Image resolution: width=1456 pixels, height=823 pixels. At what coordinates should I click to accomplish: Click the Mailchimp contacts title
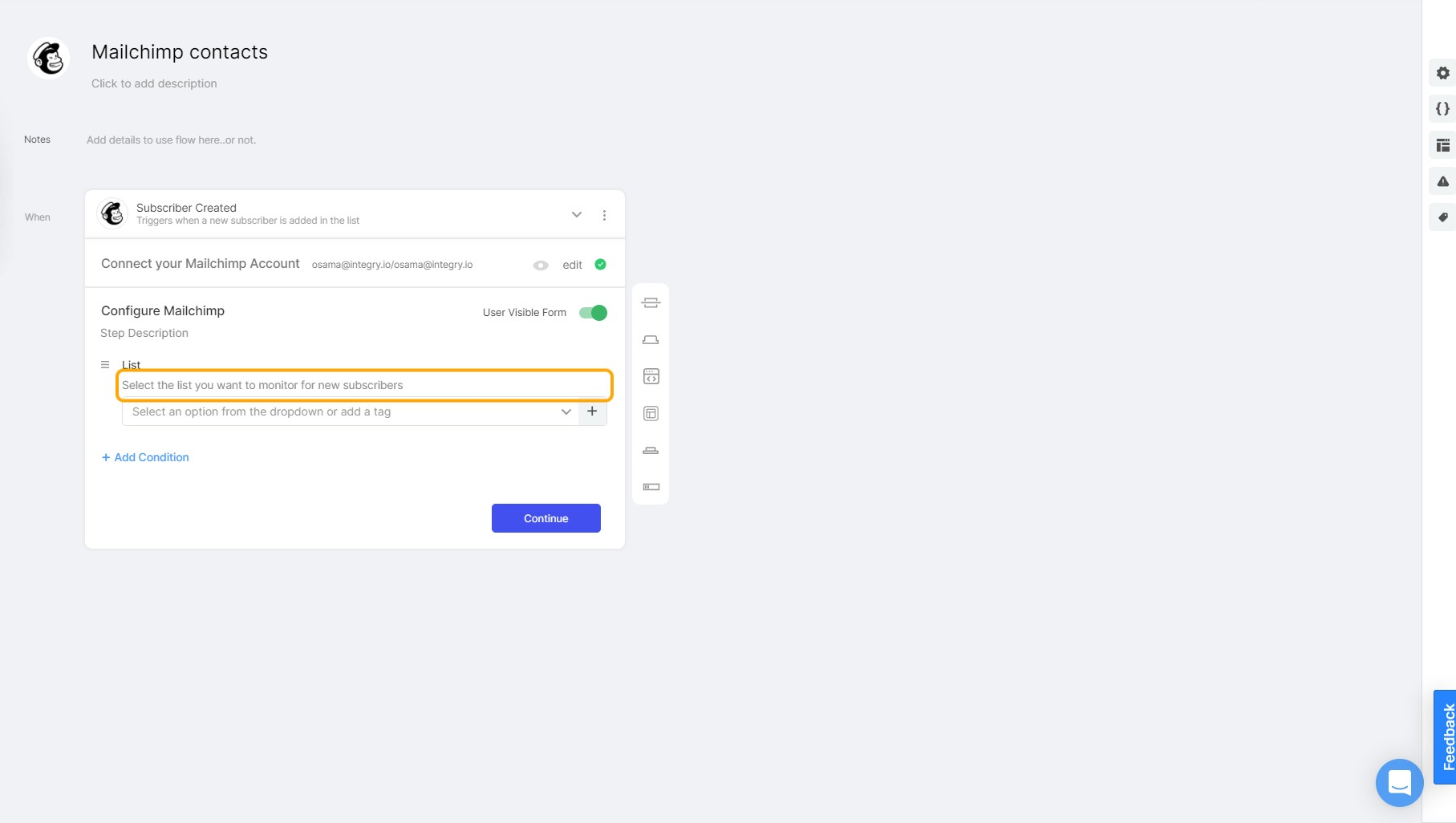click(180, 52)
